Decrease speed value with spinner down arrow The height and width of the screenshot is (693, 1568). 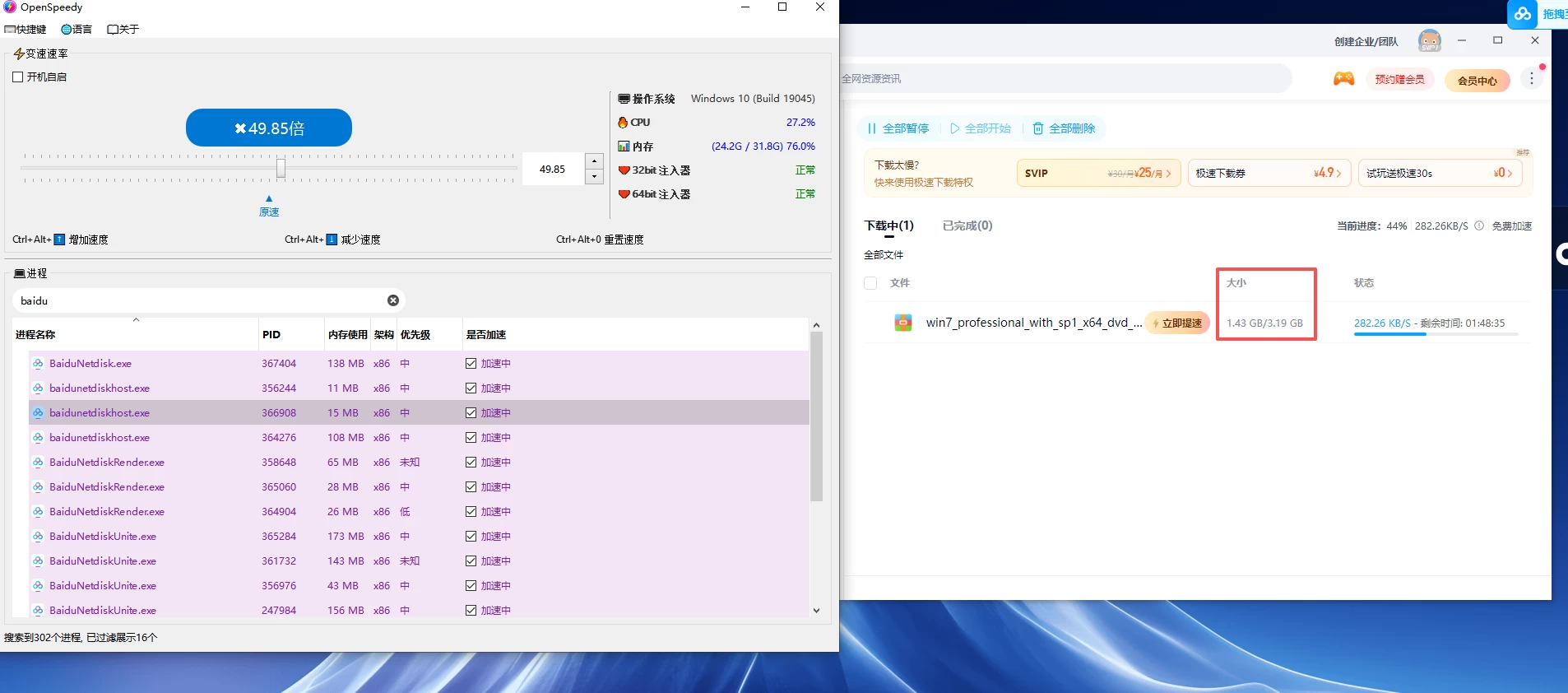pos(594,177)
